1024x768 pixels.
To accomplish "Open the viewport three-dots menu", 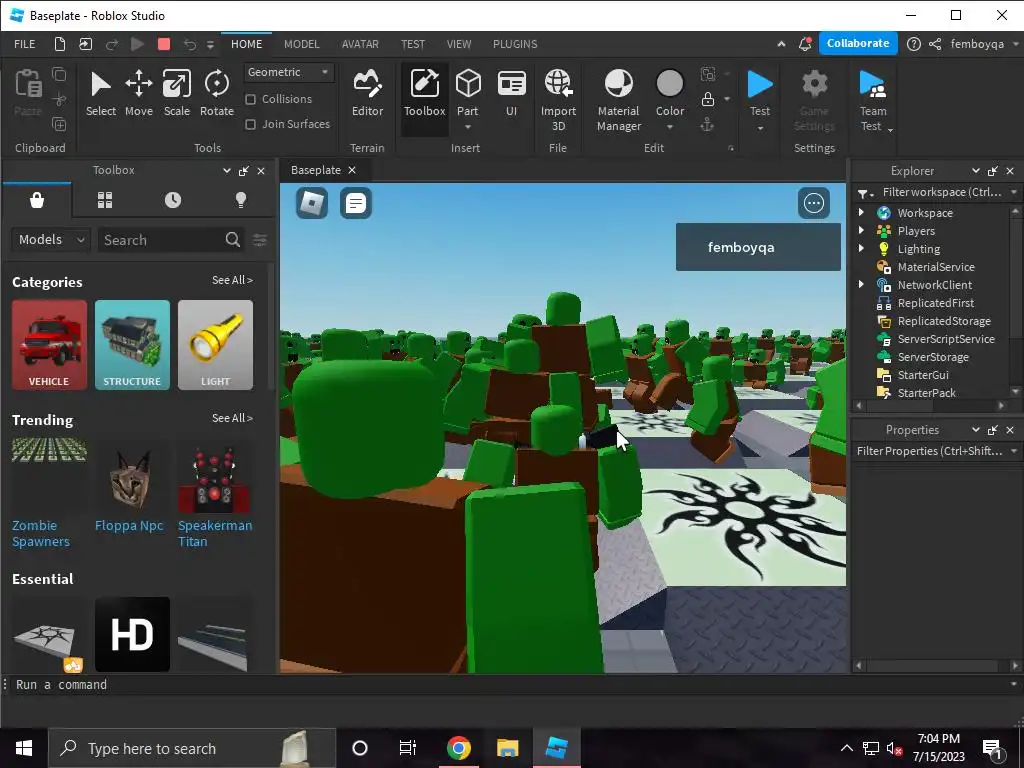I will click(x=814, y=203).
